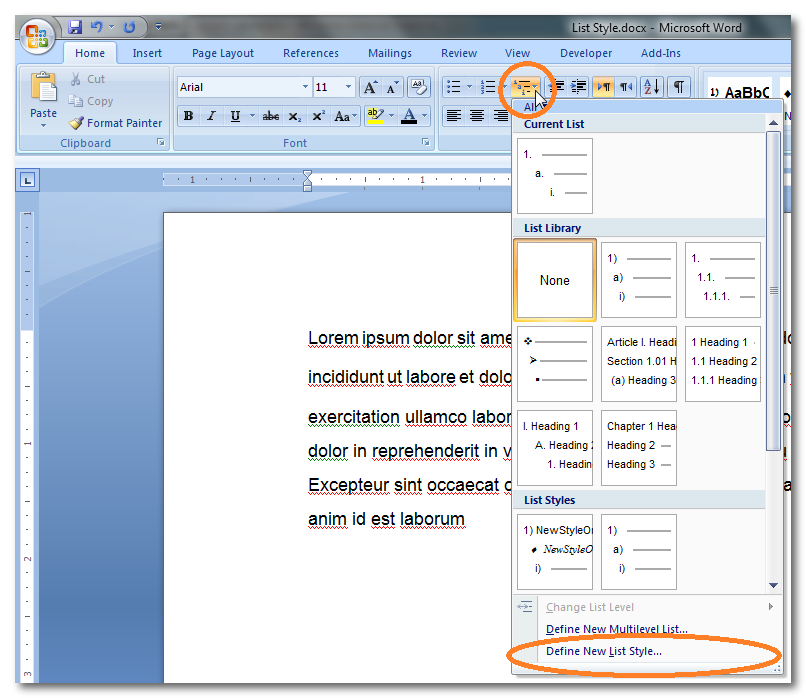Select the None list library thumbnail

point(555,280)
